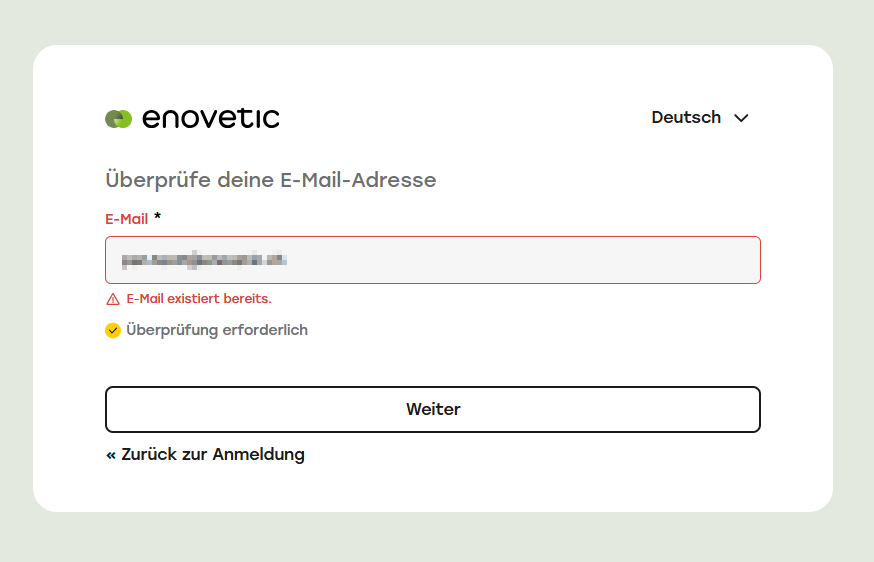Screen dimensions: 874x562
Task: Click the enovetic green logo icon
Action: point(119,119)
